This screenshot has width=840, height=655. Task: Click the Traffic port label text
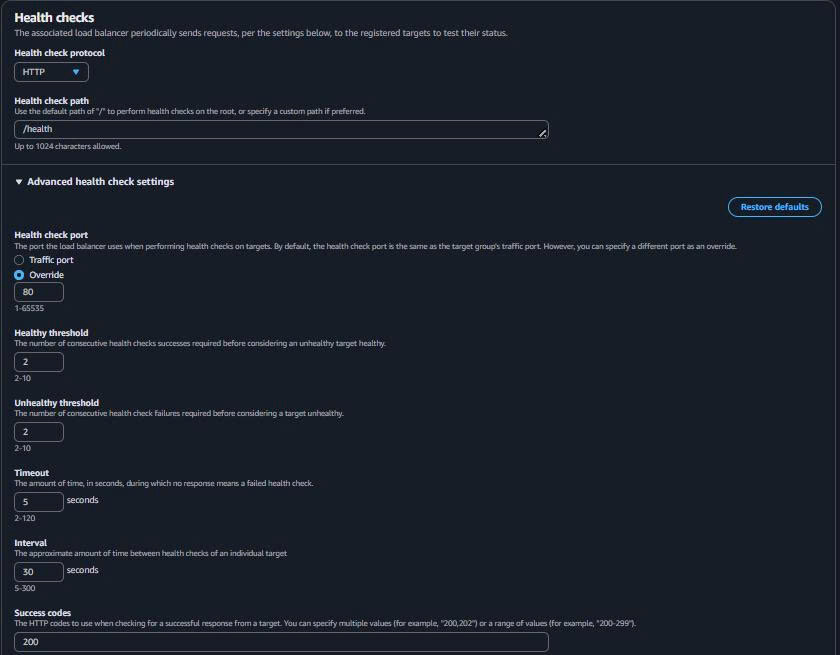pyautogui.click(x=51, y=260)
